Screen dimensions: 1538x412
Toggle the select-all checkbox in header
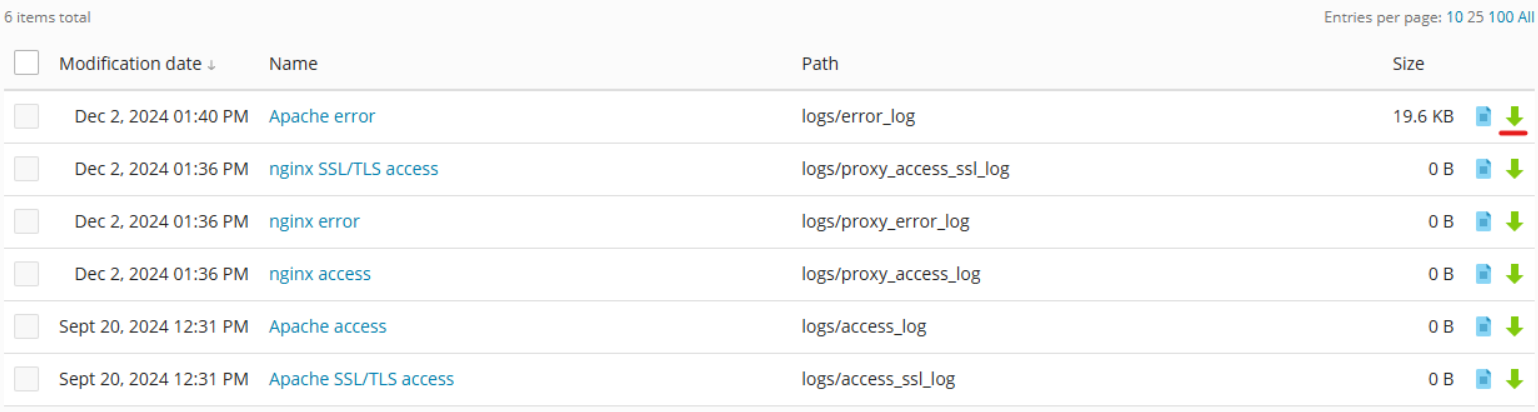point(27,64)
